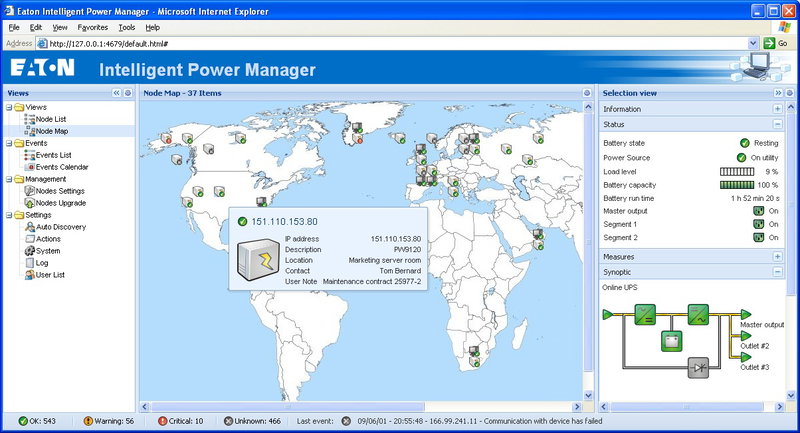This screenshot has height=433, width=800.
Task: Expand the Measures section
Action: (x=778, y=257)
